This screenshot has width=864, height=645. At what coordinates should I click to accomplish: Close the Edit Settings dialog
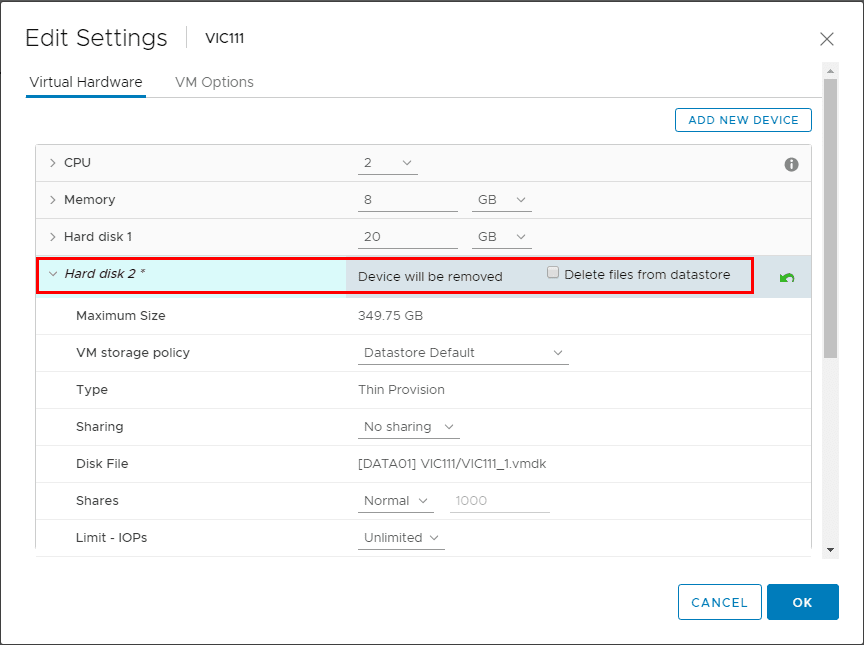(x=827, y=39)
